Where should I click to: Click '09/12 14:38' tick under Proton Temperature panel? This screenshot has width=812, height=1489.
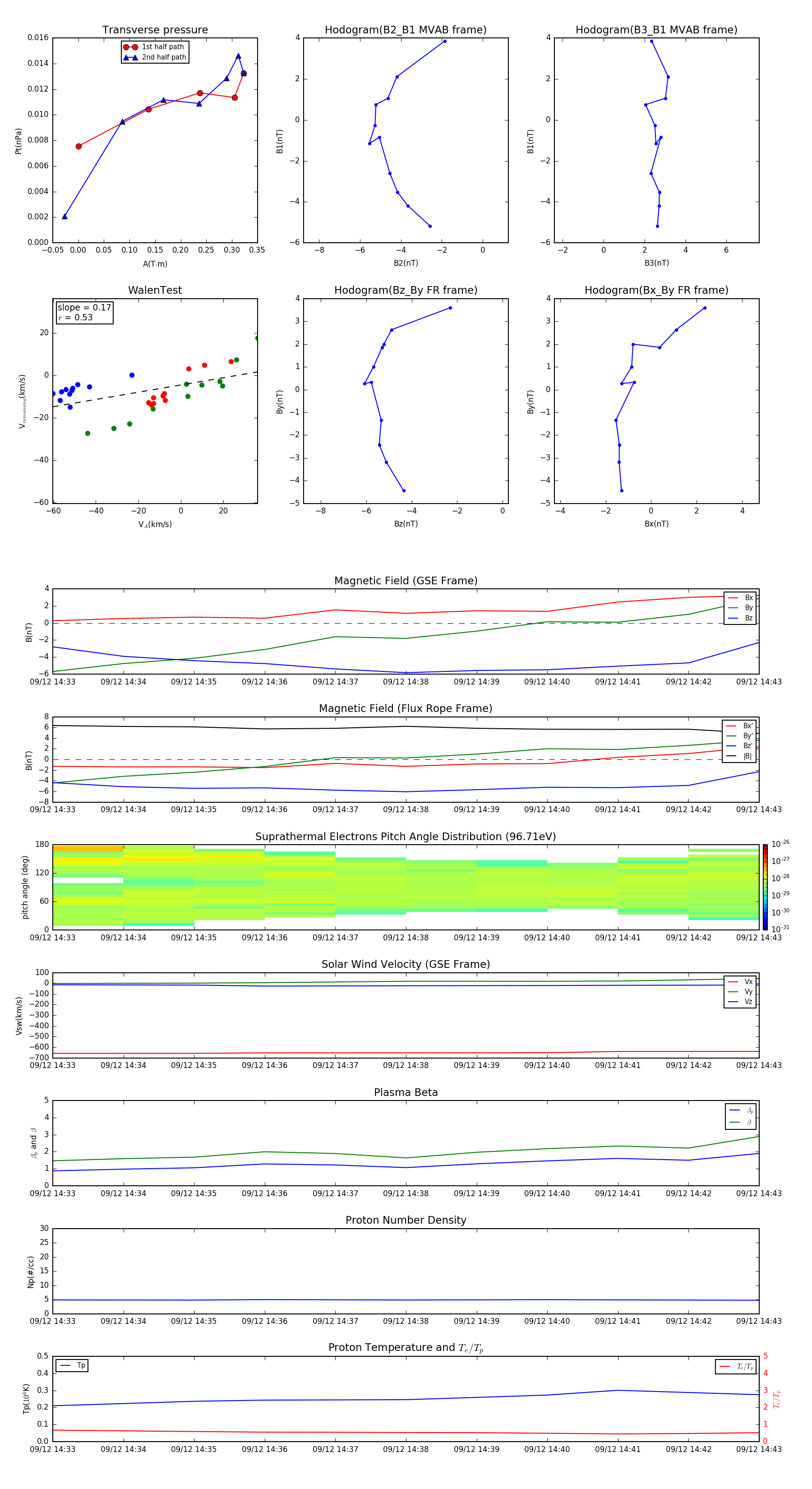[x=406, y=1449]
